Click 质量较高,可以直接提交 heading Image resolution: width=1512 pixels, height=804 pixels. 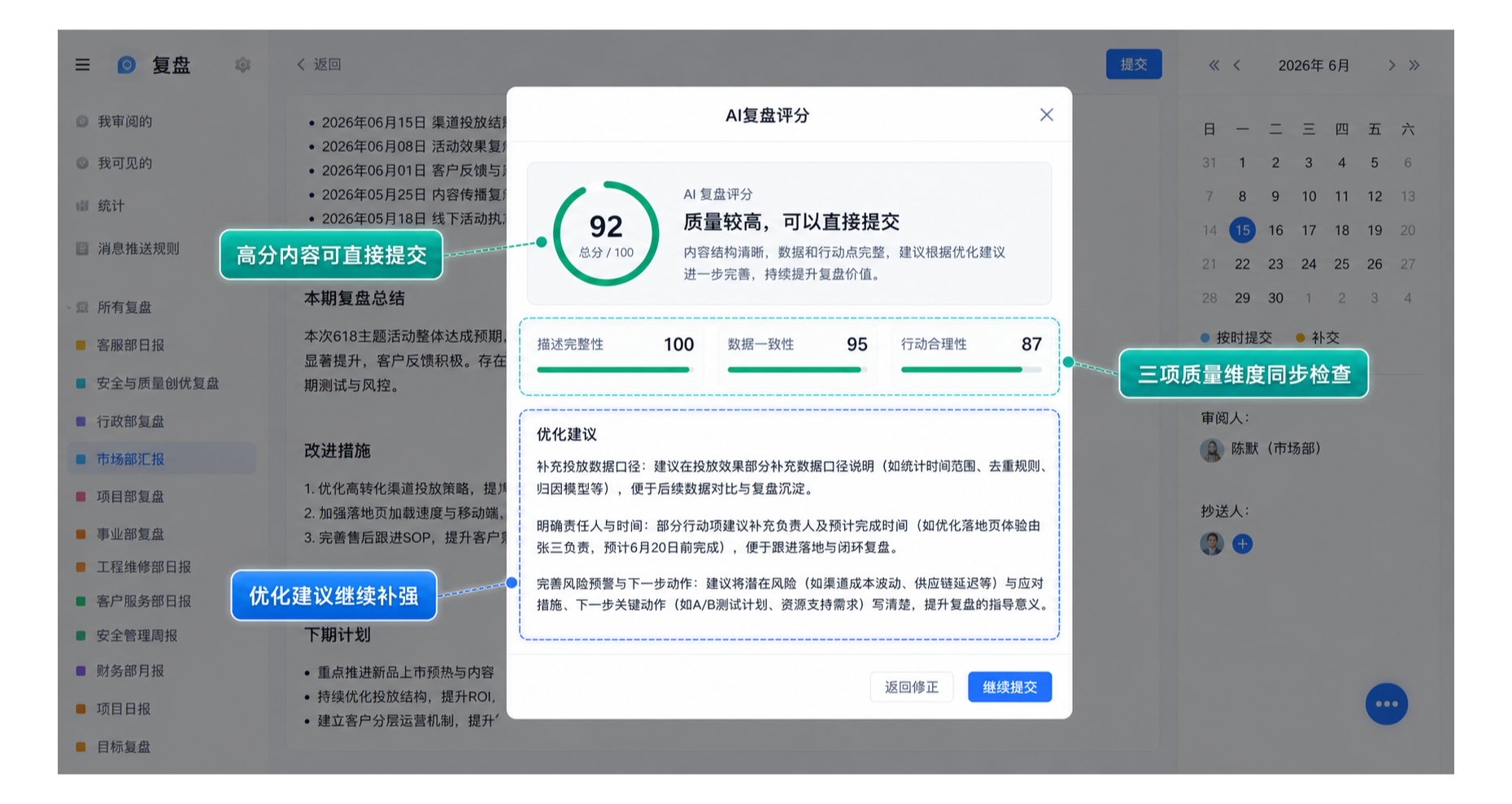point(791,222)
